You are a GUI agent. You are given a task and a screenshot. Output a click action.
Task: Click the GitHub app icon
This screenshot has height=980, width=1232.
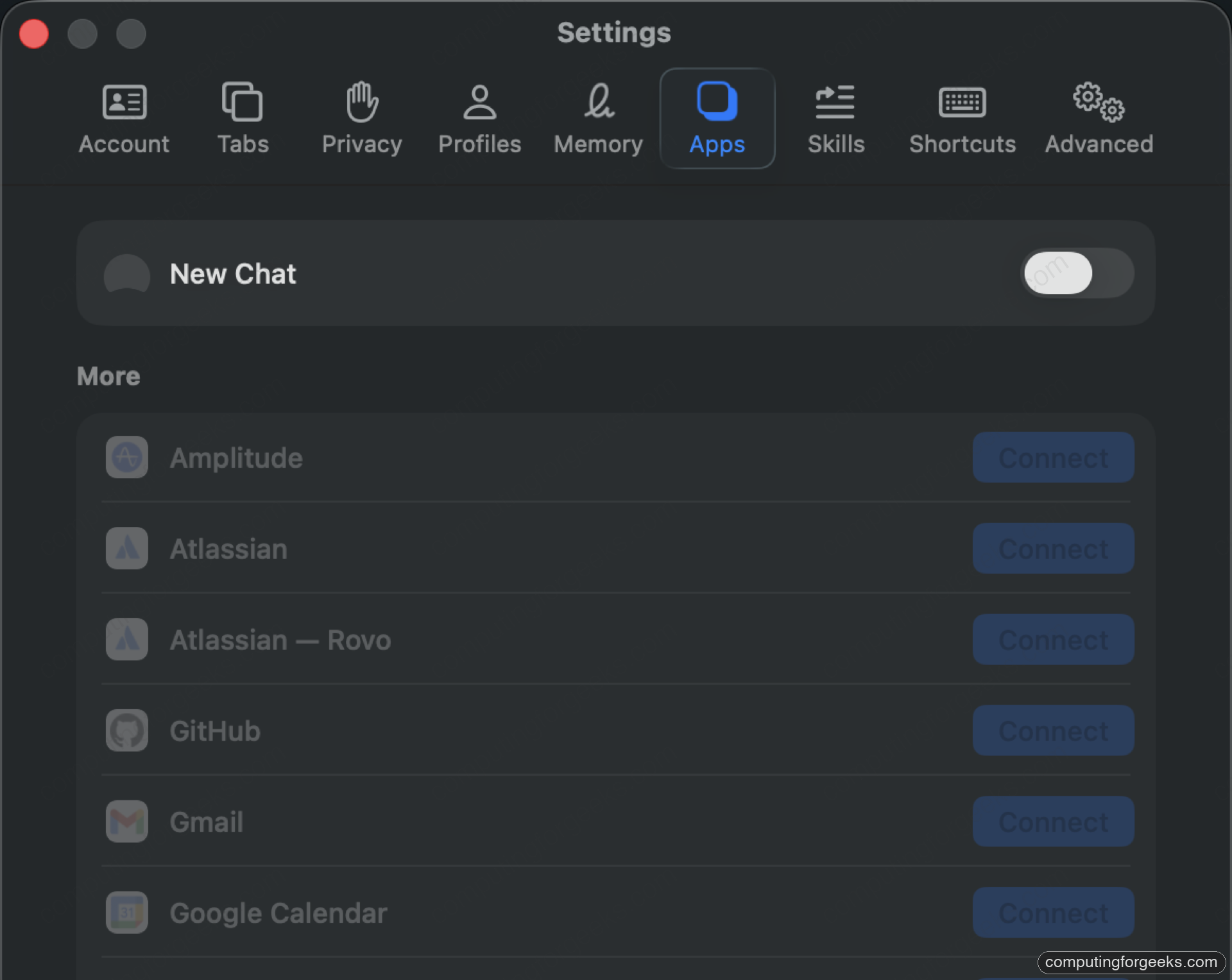click(x=127, y=730)
